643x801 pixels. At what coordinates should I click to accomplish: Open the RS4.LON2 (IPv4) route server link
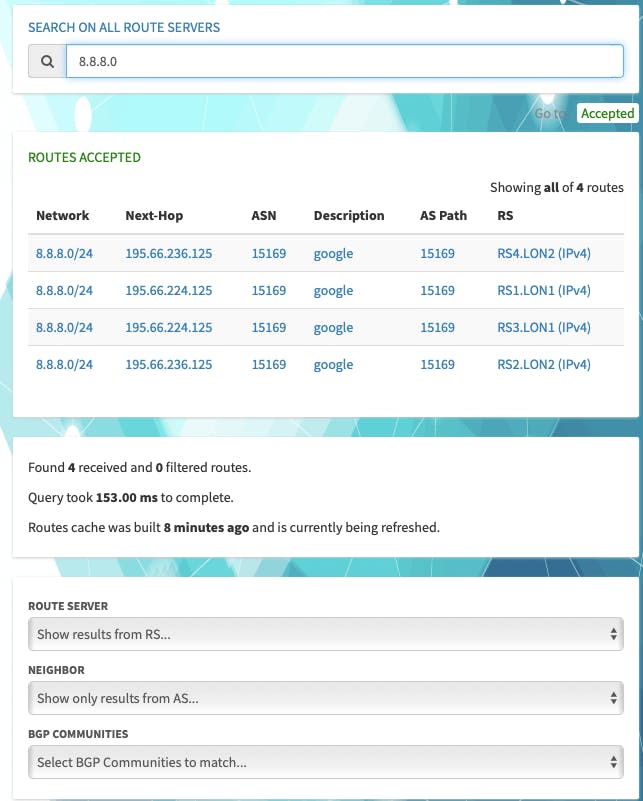(x=543, y=254)
